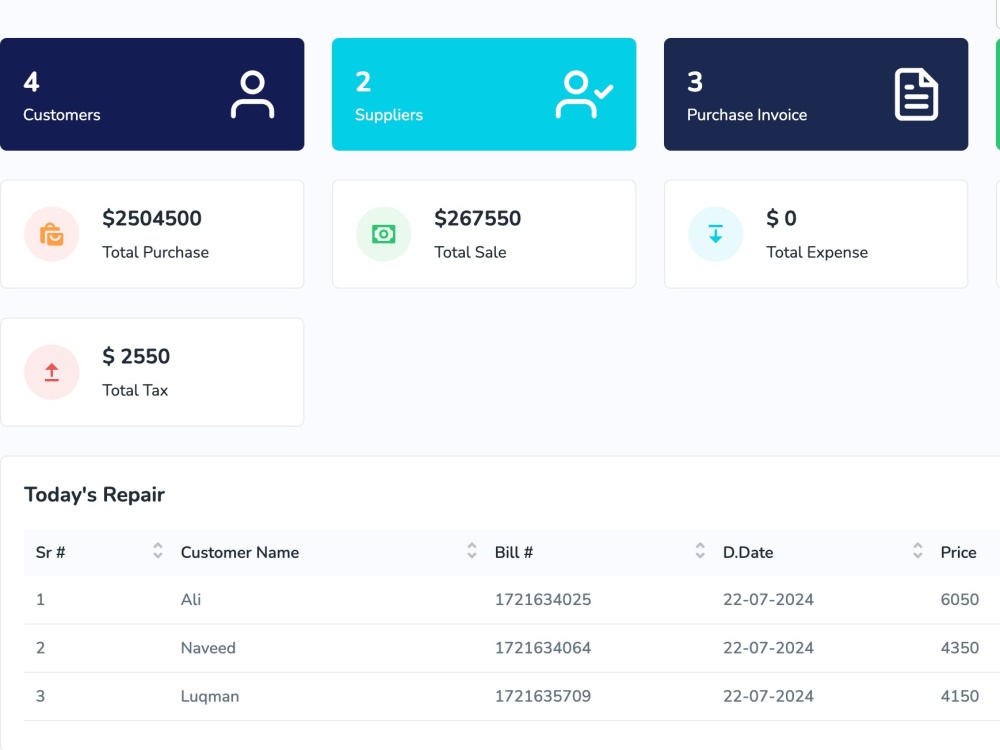1000x750 pixels.
Task: Select the Total Sale $267550 card
Action: pyautogui.click(x=484, y=234)
